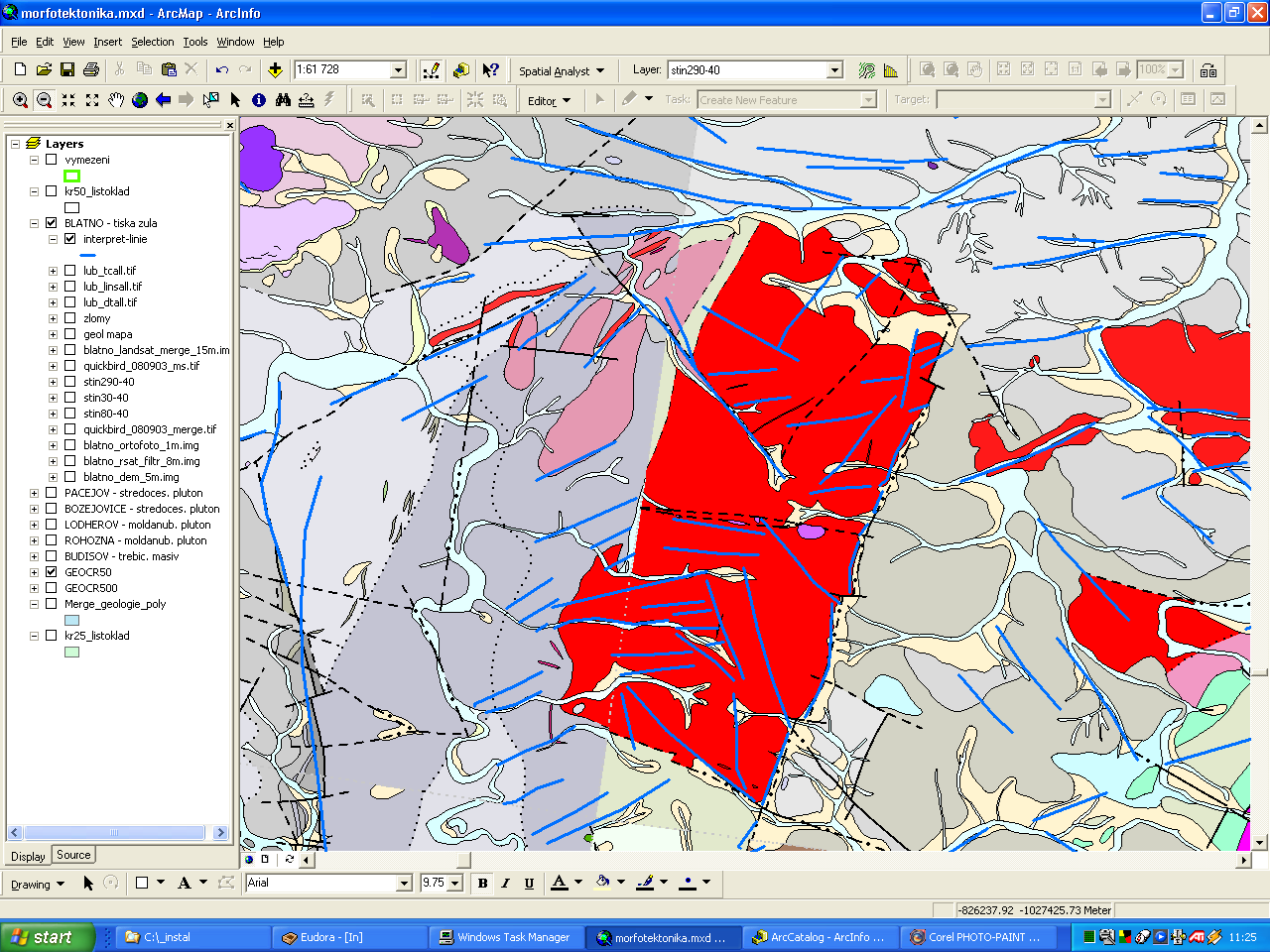1270x952 pixels.
Task: Toggle the kr50_listoklad layer checkbox
Action: pos(51,190)
